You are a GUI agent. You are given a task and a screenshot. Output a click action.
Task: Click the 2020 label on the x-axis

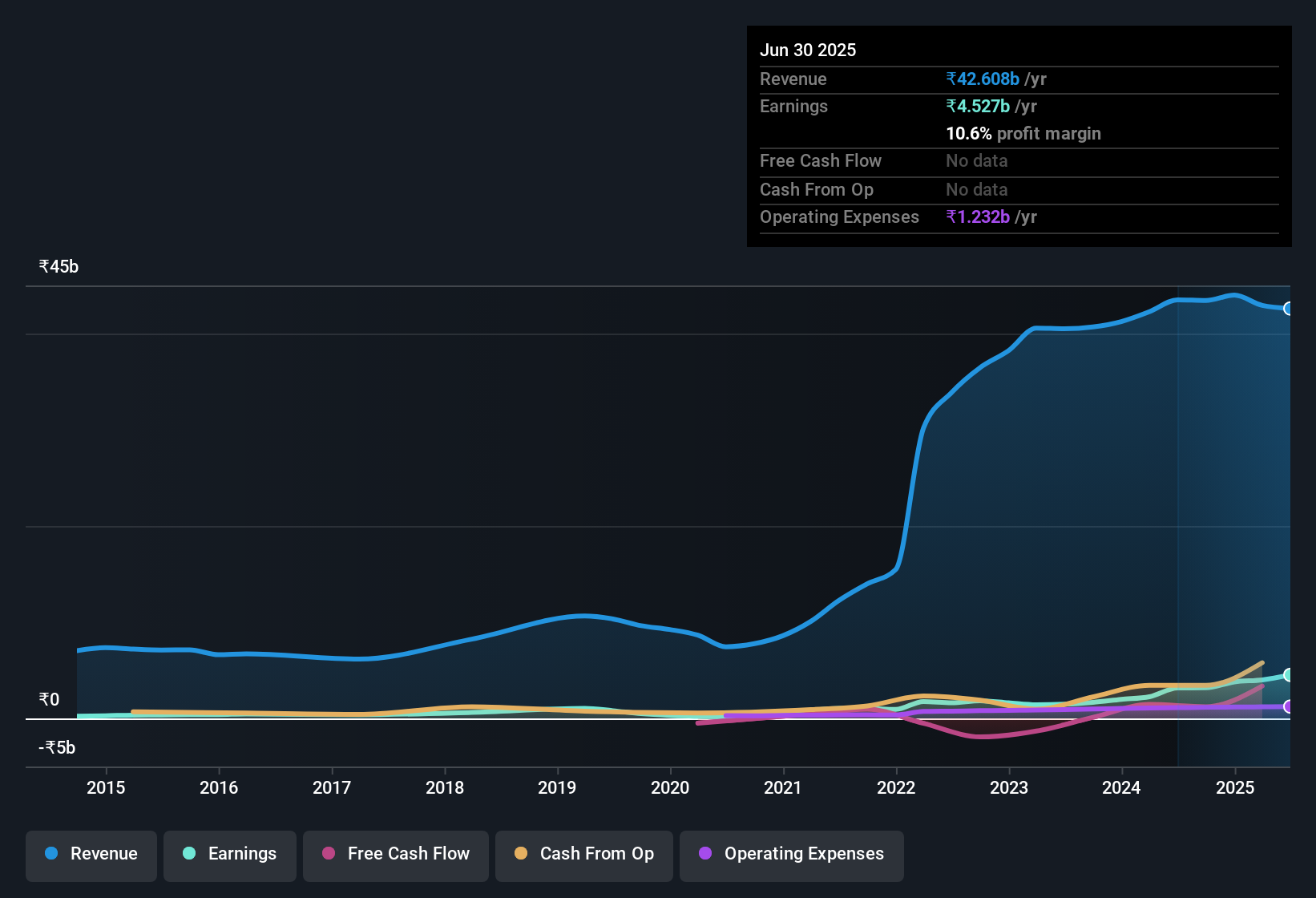tap(670, 788)
